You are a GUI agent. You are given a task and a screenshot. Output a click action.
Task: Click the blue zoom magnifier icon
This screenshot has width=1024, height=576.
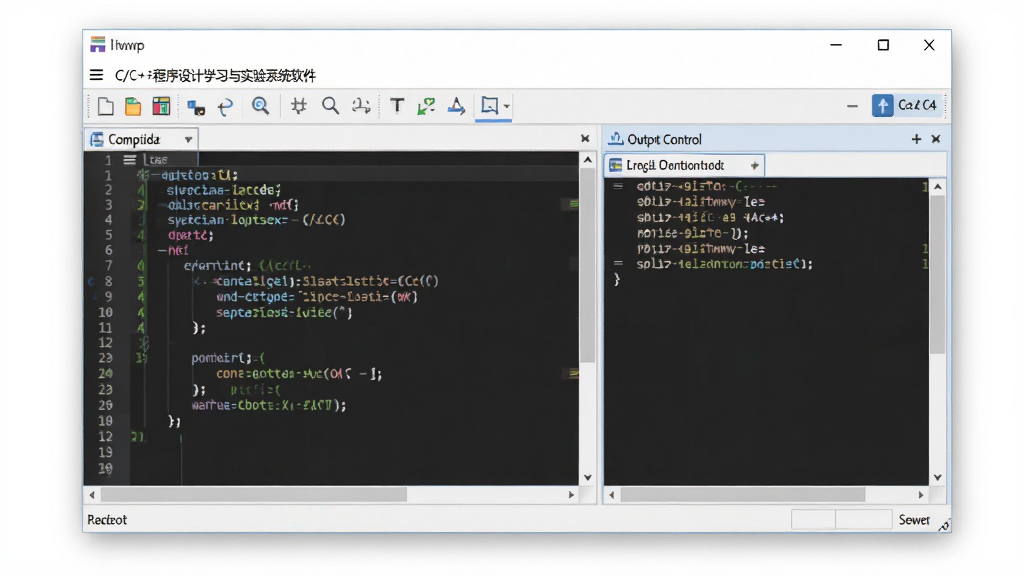pyautogui.click(x=261, y=106)
